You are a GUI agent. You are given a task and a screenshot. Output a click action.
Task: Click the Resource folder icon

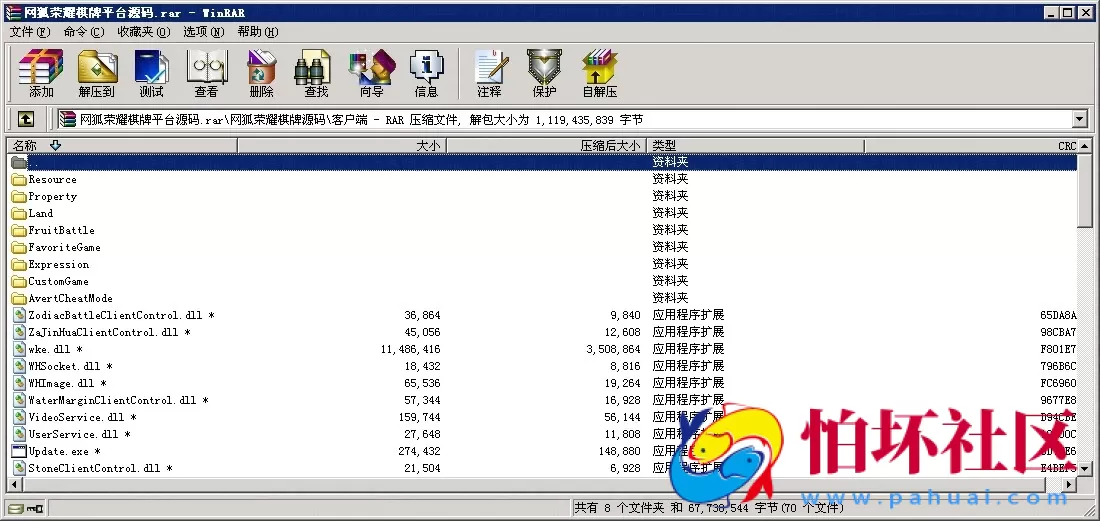pos(19,180)
